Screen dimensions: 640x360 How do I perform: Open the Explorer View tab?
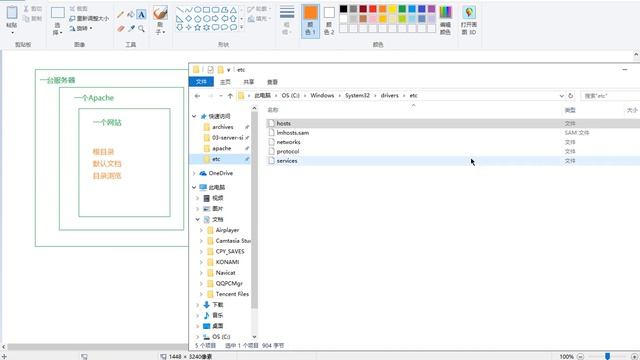pos(272,82)
